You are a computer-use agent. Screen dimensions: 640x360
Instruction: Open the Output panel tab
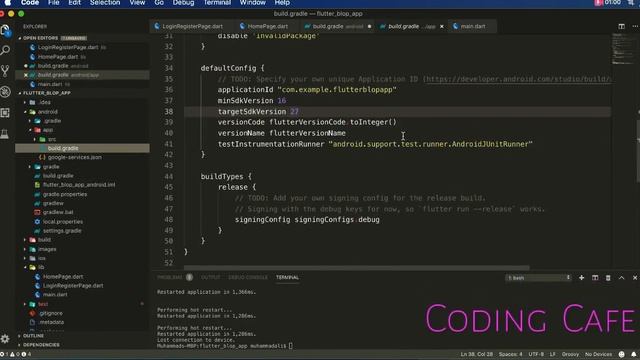[211, 278]
